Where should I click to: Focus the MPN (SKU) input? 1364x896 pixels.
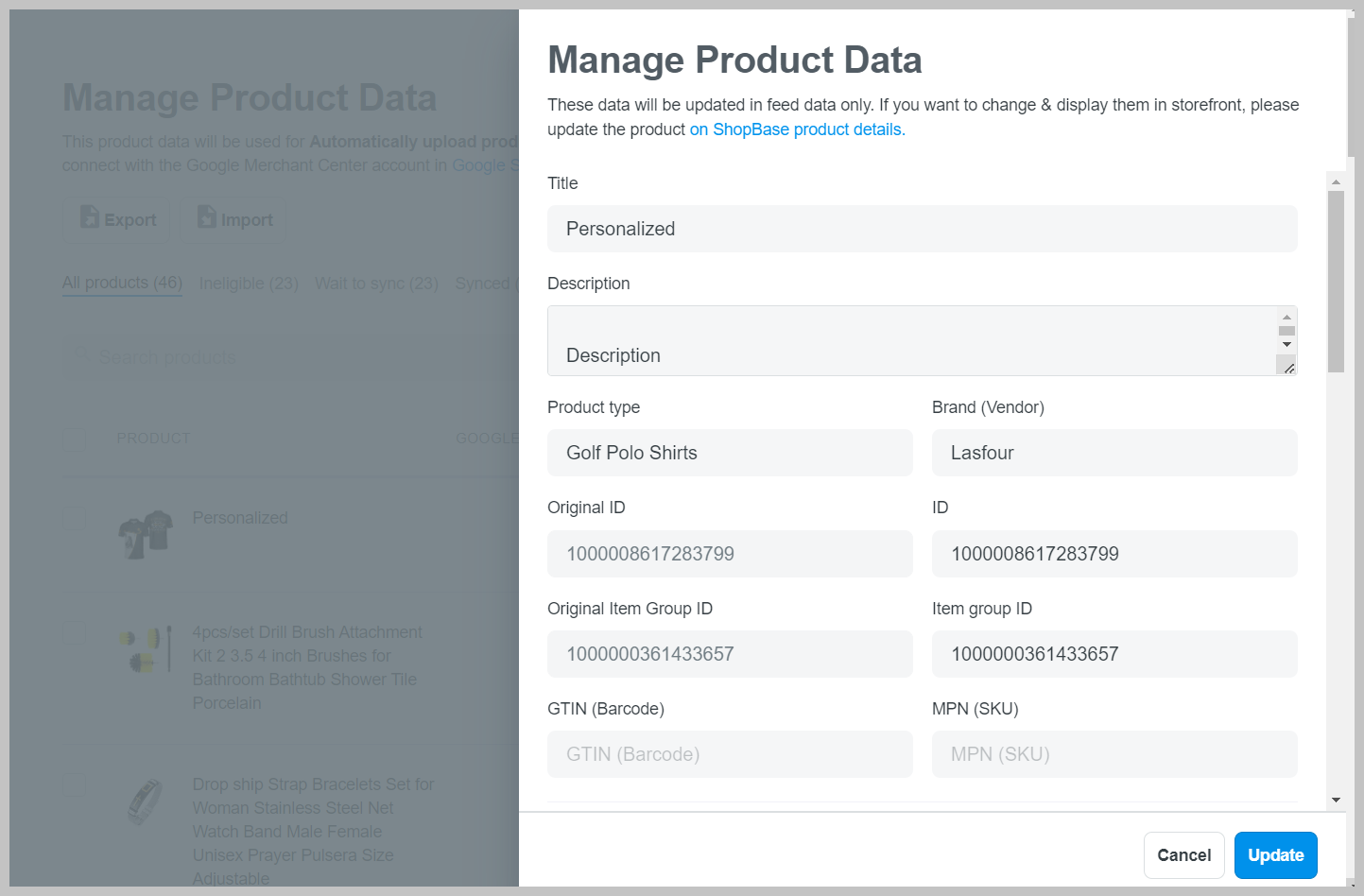[x=1114, y=754]
